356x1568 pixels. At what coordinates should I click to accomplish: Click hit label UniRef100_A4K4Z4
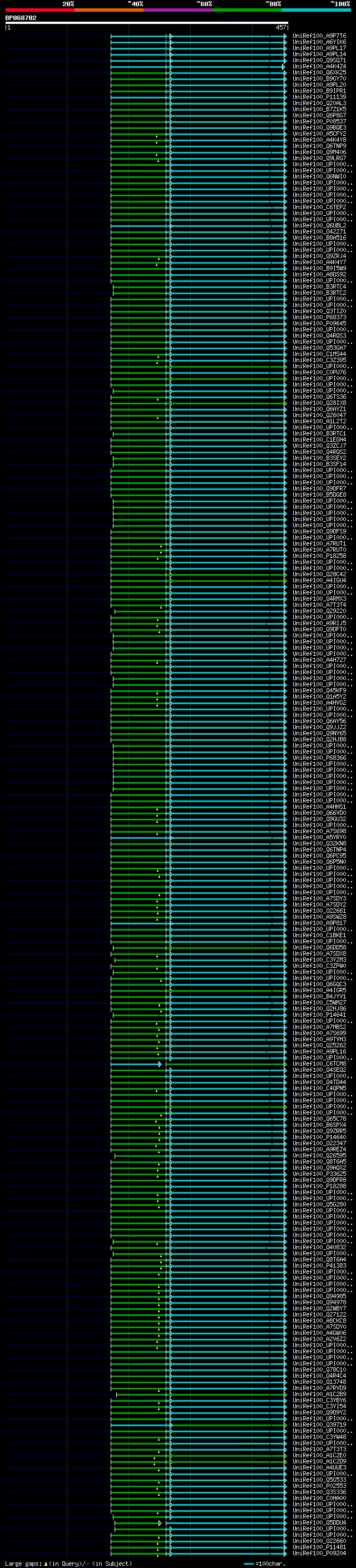(319, 66)
